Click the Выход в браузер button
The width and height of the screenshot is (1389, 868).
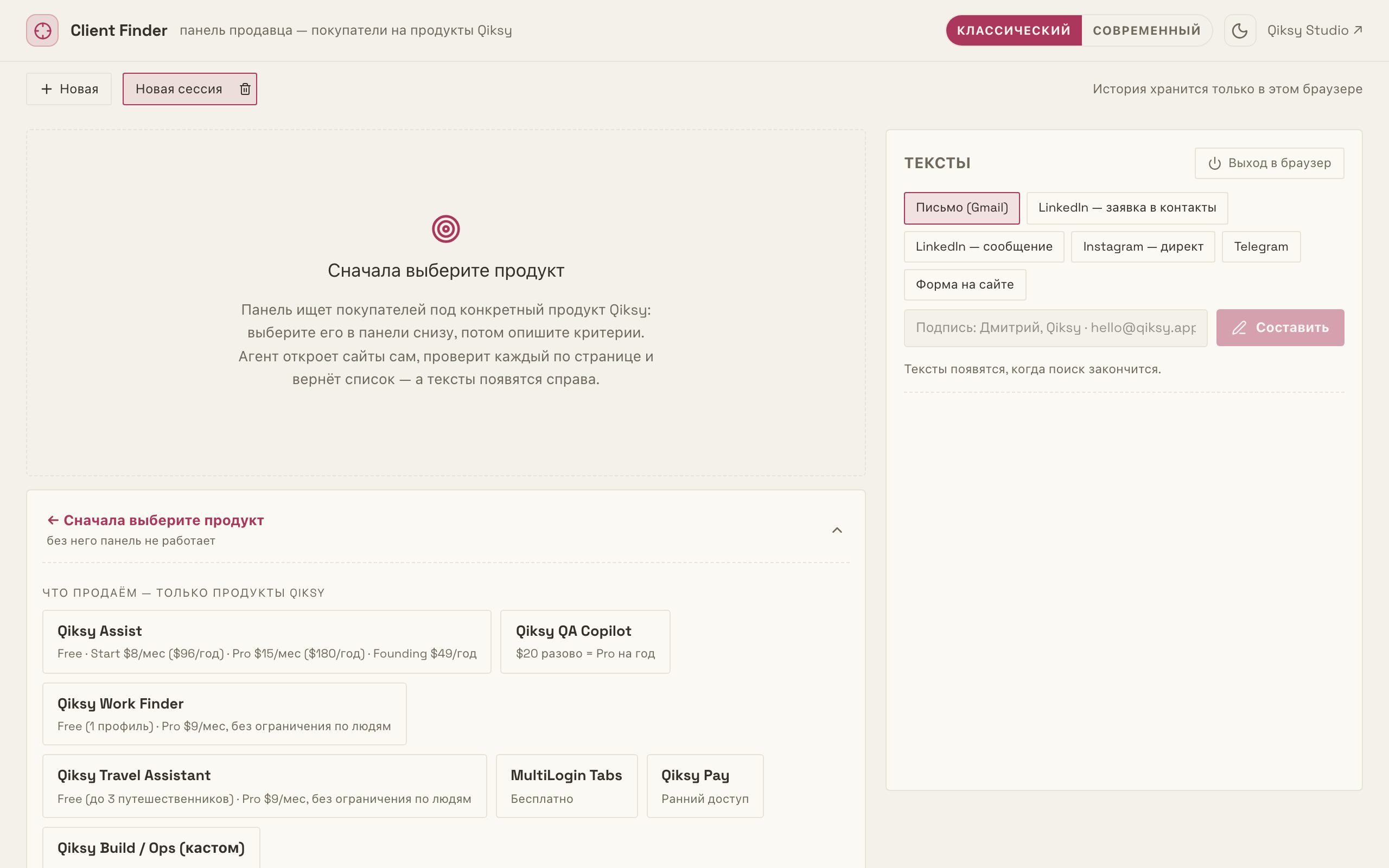[x=1269, y=163]
